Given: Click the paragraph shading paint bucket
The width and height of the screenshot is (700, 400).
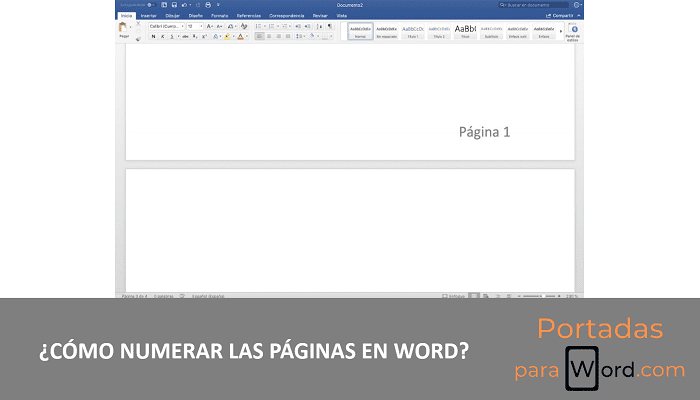Looking at the screenshot, I should click(312, 36).
